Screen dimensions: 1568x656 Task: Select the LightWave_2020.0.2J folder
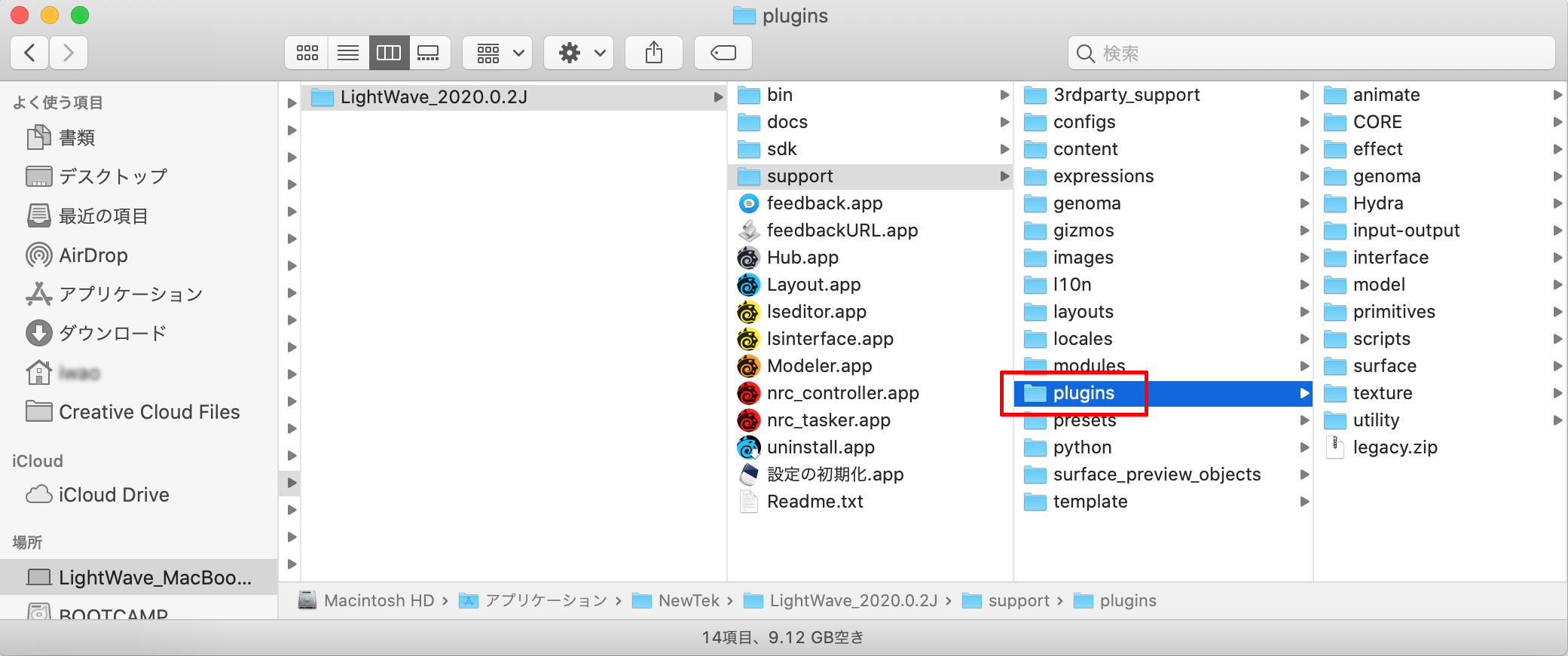pyautogui.click(x=514, y=97)
